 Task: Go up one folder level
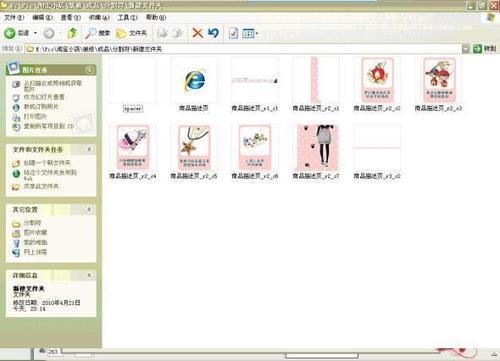72,33
